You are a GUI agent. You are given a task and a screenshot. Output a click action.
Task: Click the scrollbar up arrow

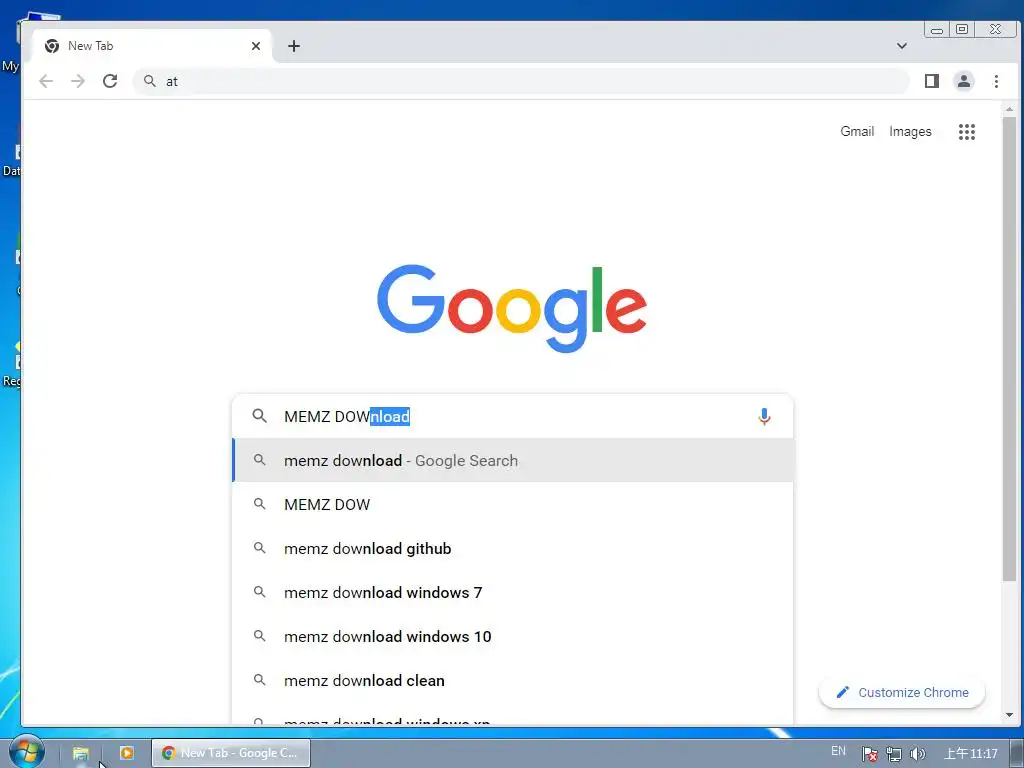(1009, 109)
